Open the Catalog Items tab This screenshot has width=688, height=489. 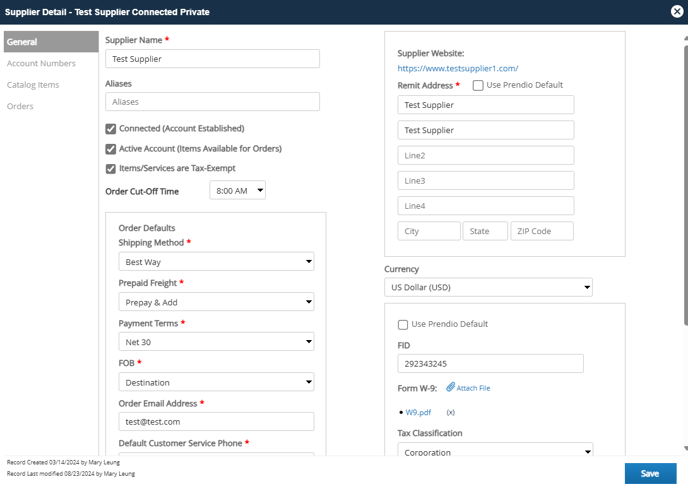click(x=33, y=85)
